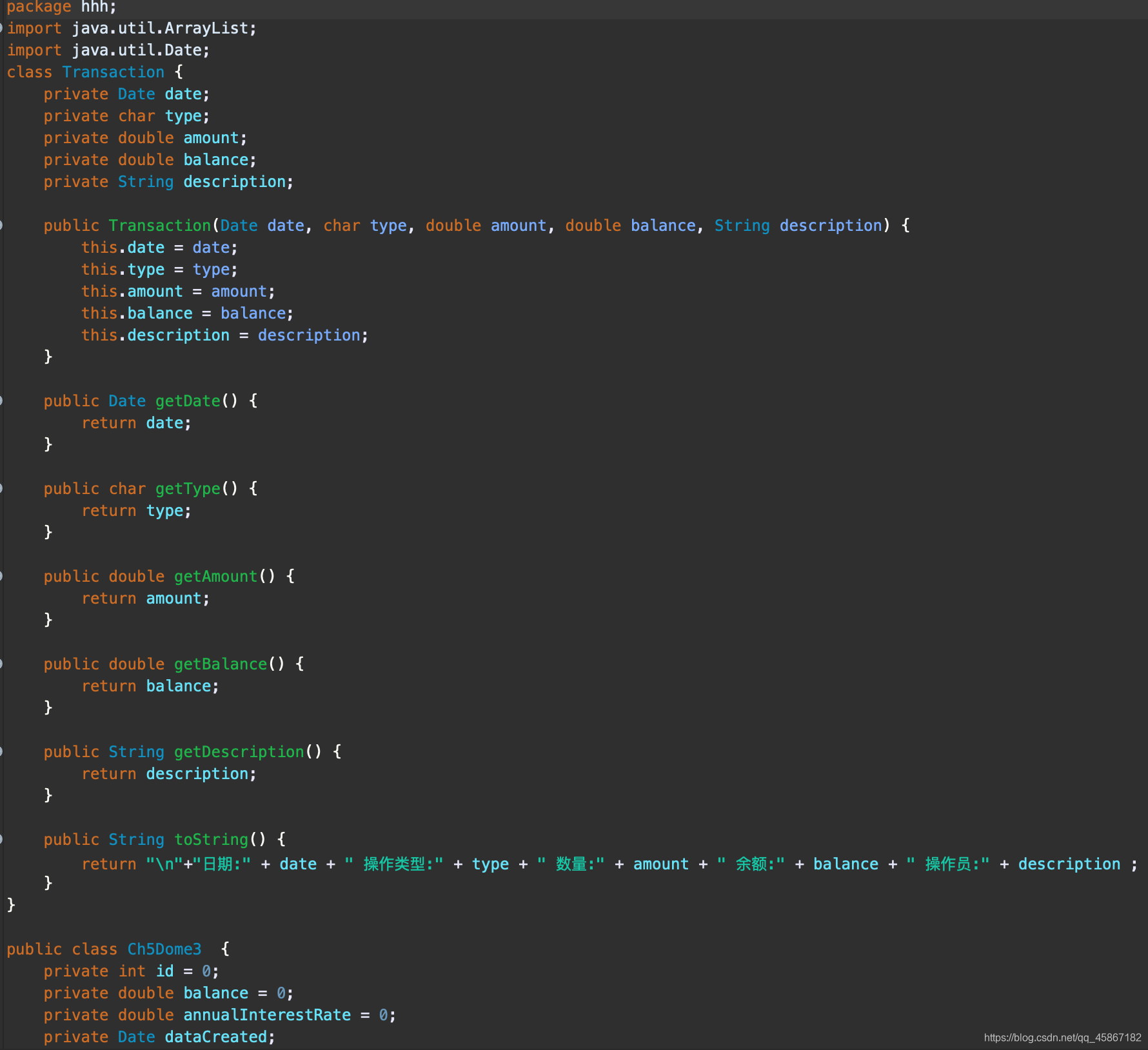Click the 'getDescription' method name
This screenshot has height=1050, width=1148.
coord(239,752)
